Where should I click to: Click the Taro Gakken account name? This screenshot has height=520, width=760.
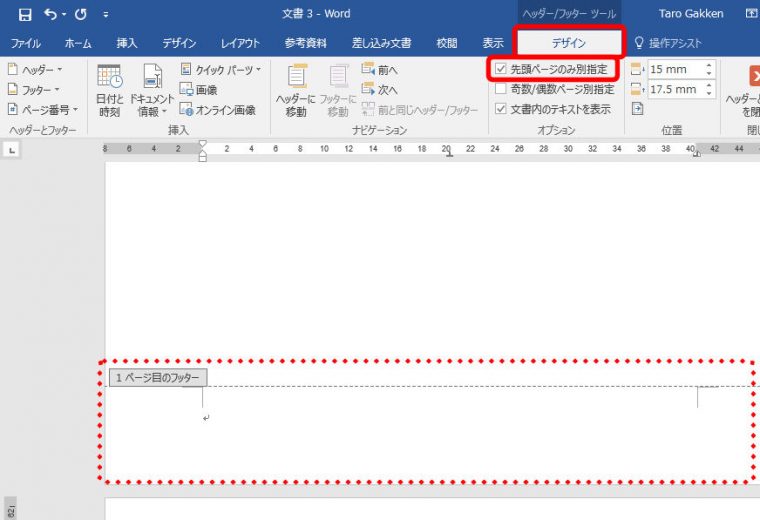(691, 14)
